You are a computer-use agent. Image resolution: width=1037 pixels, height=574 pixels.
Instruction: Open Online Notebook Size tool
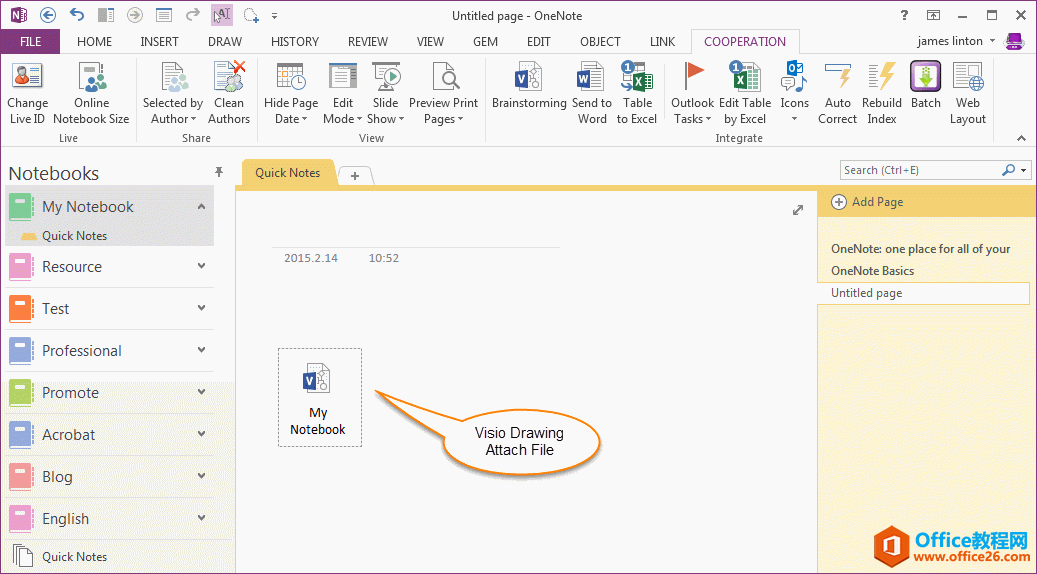tap(91, 94)
